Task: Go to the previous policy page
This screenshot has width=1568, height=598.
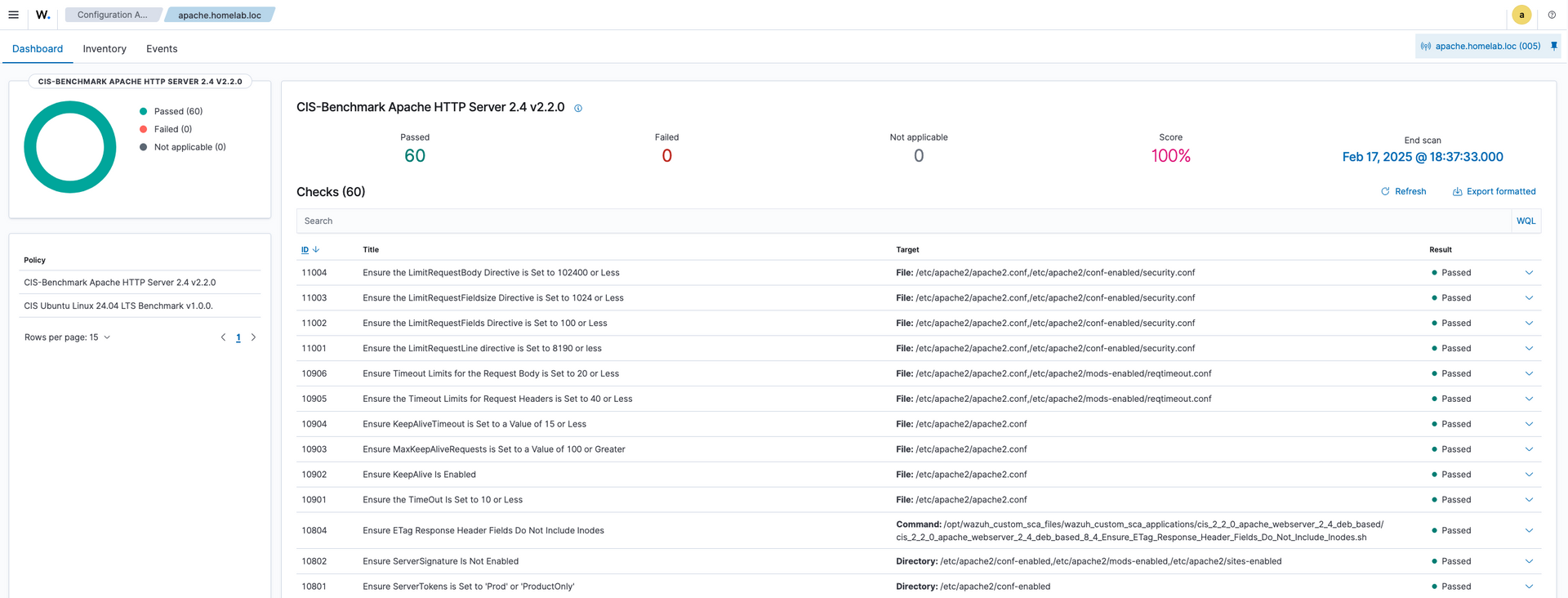Action: pyautogui.click(x=223, y=337)
